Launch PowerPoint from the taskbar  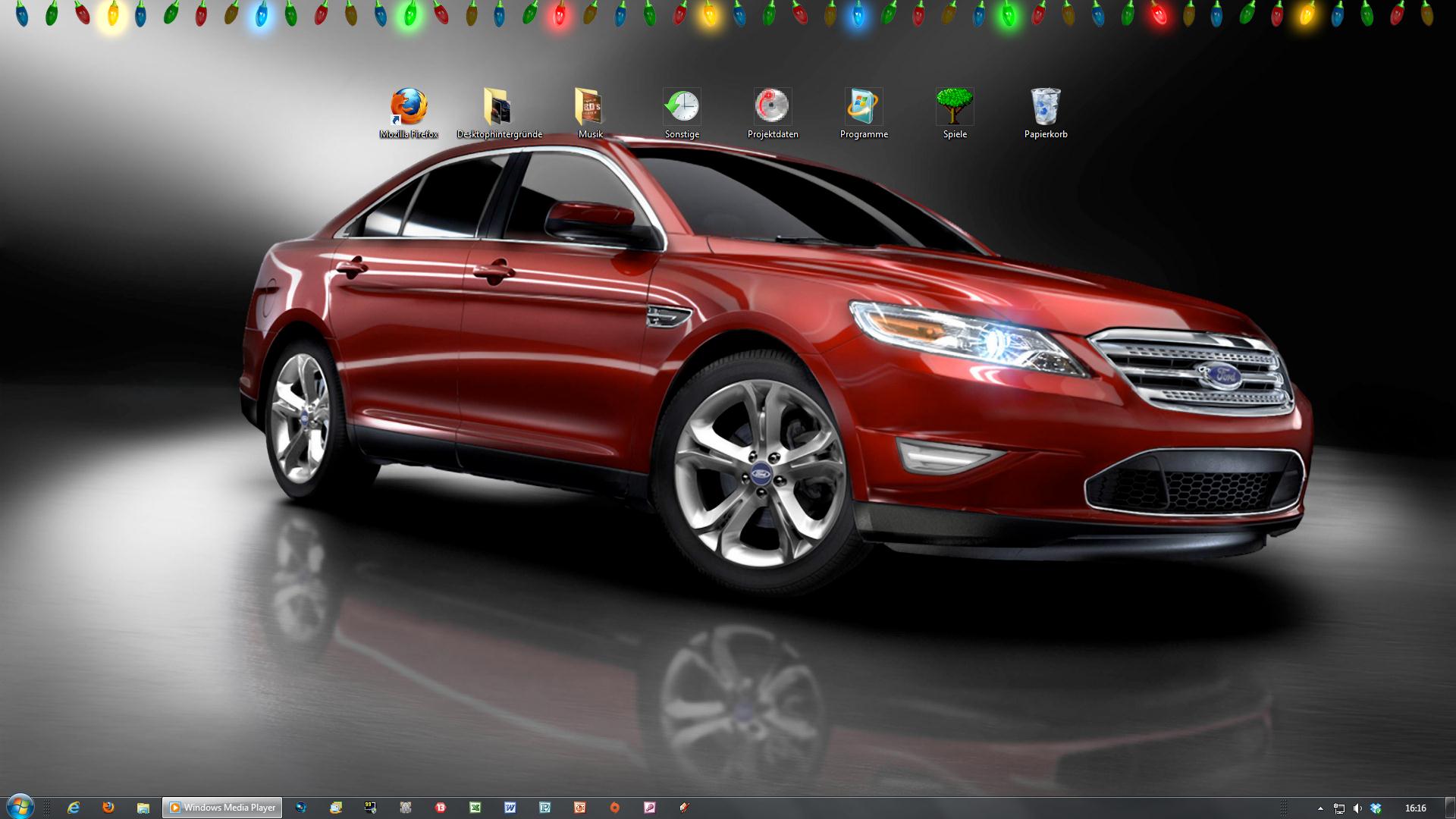pos(580,808)
